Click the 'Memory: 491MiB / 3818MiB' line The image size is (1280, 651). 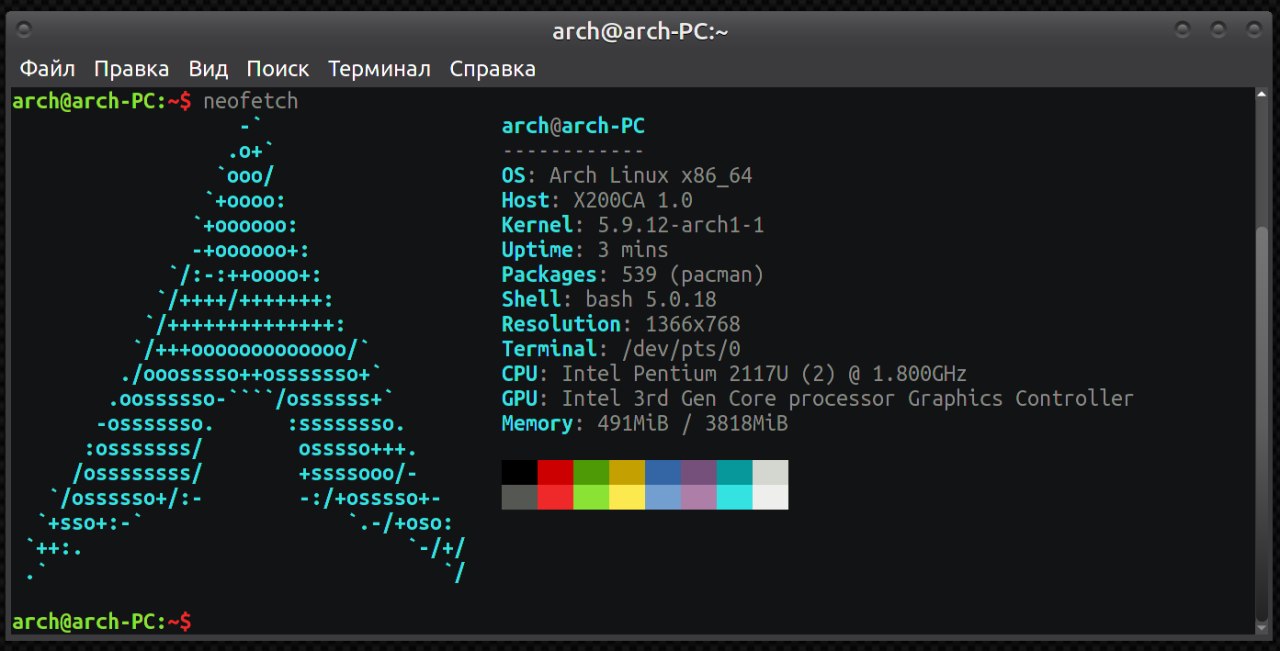[645, 423]
